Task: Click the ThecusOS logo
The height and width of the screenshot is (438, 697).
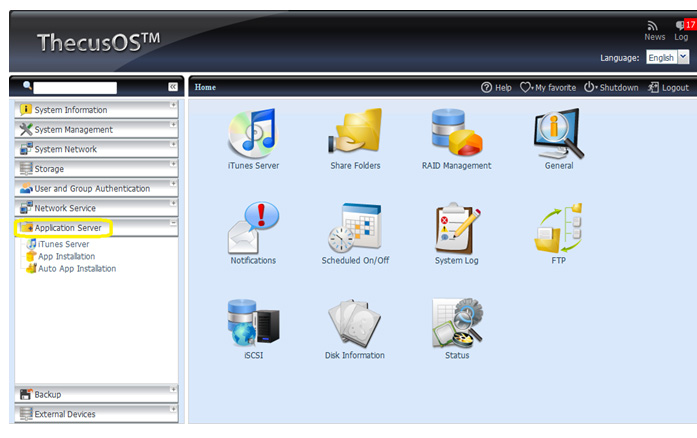Action: point(98,42)
